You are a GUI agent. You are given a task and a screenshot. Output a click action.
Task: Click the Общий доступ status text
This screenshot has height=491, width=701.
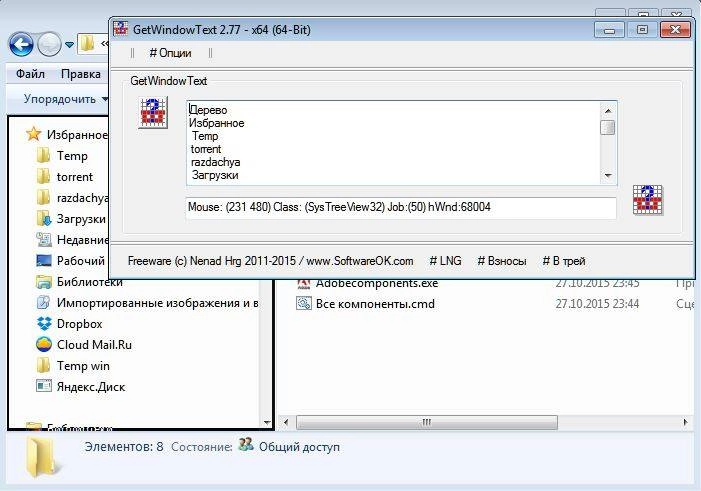coord(299,447)
